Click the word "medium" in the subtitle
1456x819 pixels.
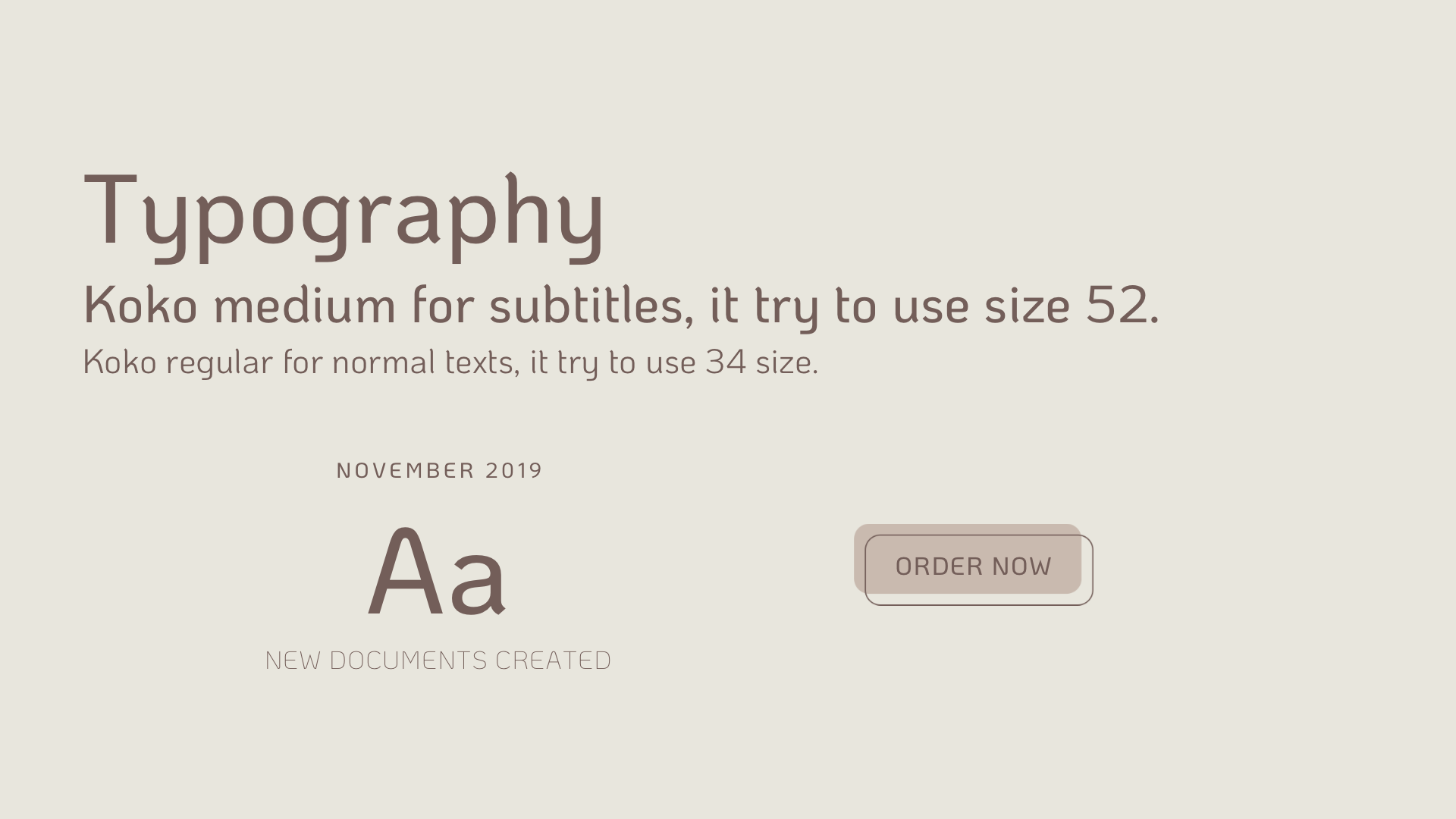(304, 306)
